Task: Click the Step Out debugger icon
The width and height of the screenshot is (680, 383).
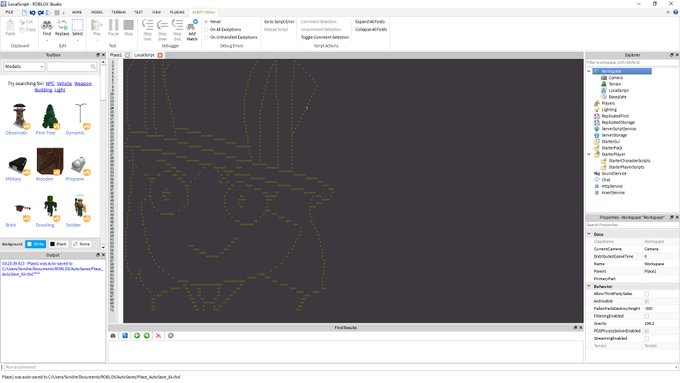Action: pos(177,25)
